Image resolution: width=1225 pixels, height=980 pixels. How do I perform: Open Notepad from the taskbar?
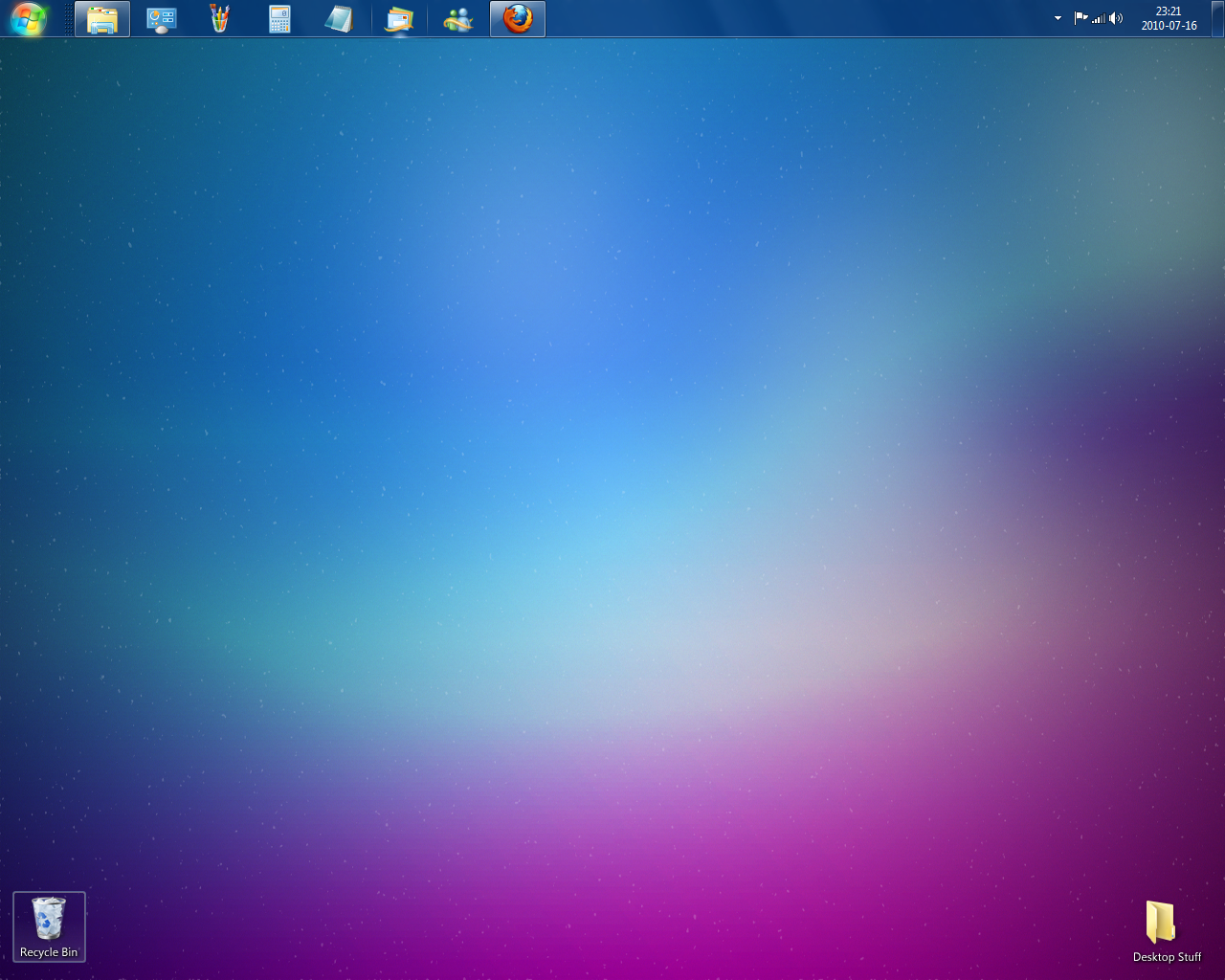(x=339, y=18)
